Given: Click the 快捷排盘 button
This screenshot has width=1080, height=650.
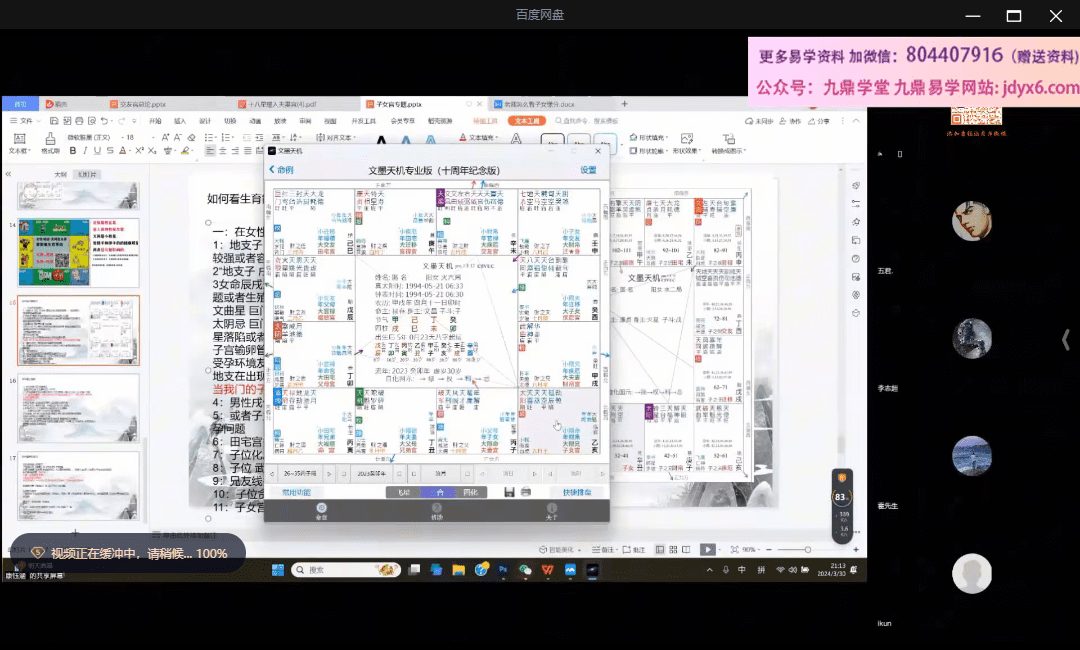Looking at the screenshot, I should 577,492.
